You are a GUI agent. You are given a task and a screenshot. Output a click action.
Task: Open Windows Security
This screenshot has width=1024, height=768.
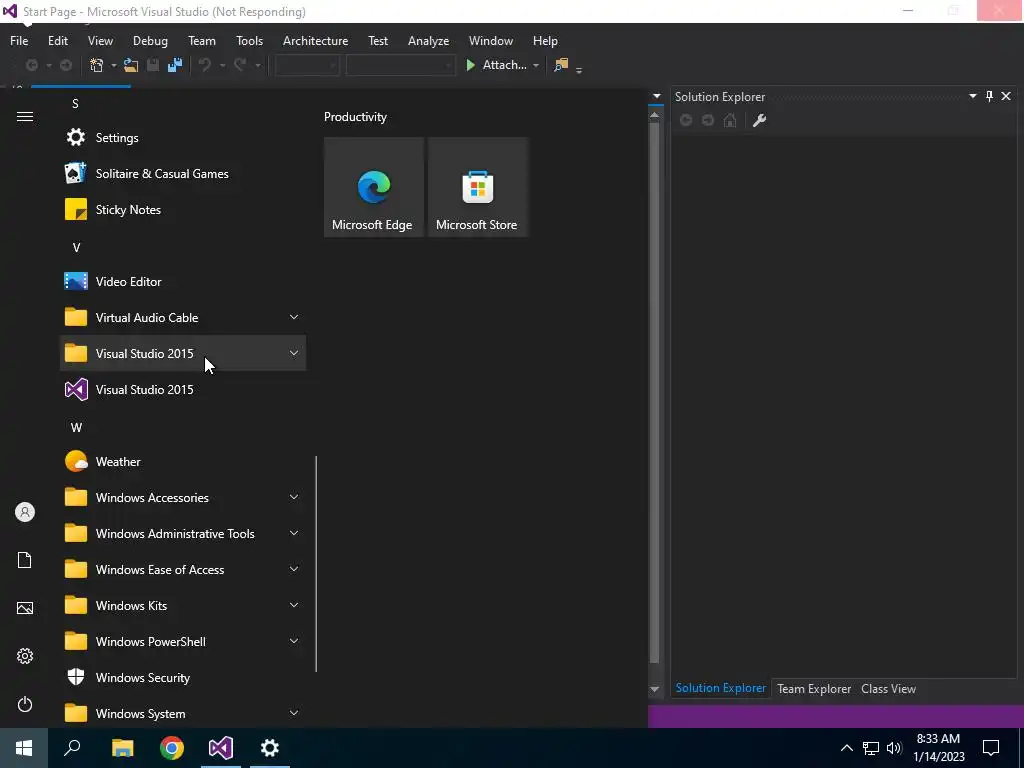[183, 677]
